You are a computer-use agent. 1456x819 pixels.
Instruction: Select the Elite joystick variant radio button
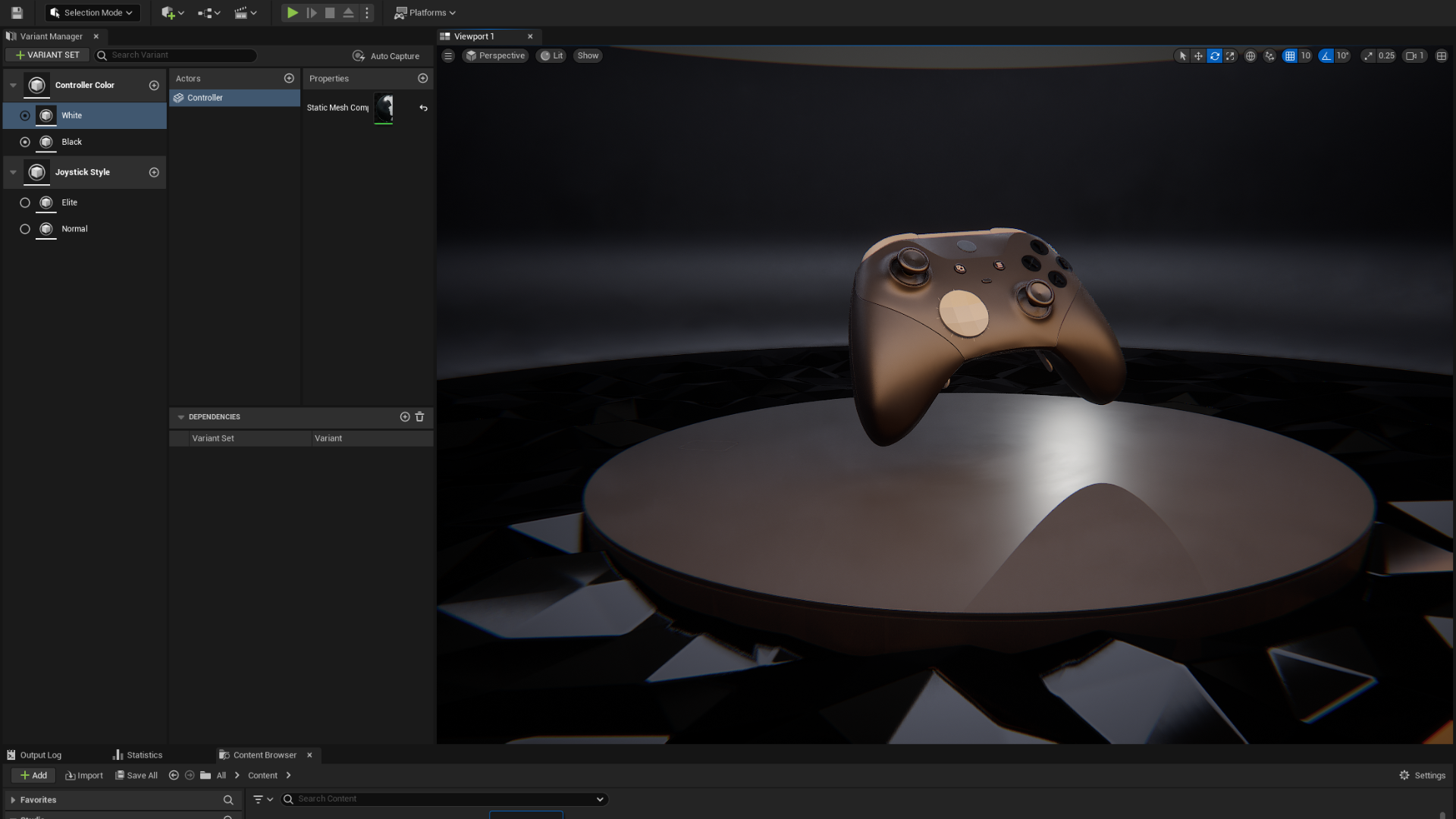point(24,202)
